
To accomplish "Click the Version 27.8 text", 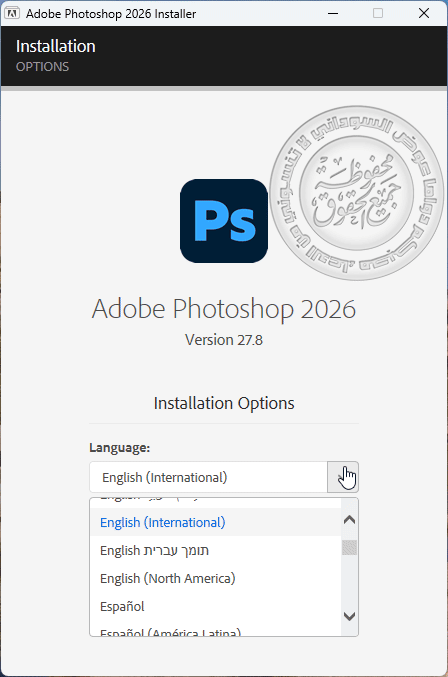I will [224, 340].
